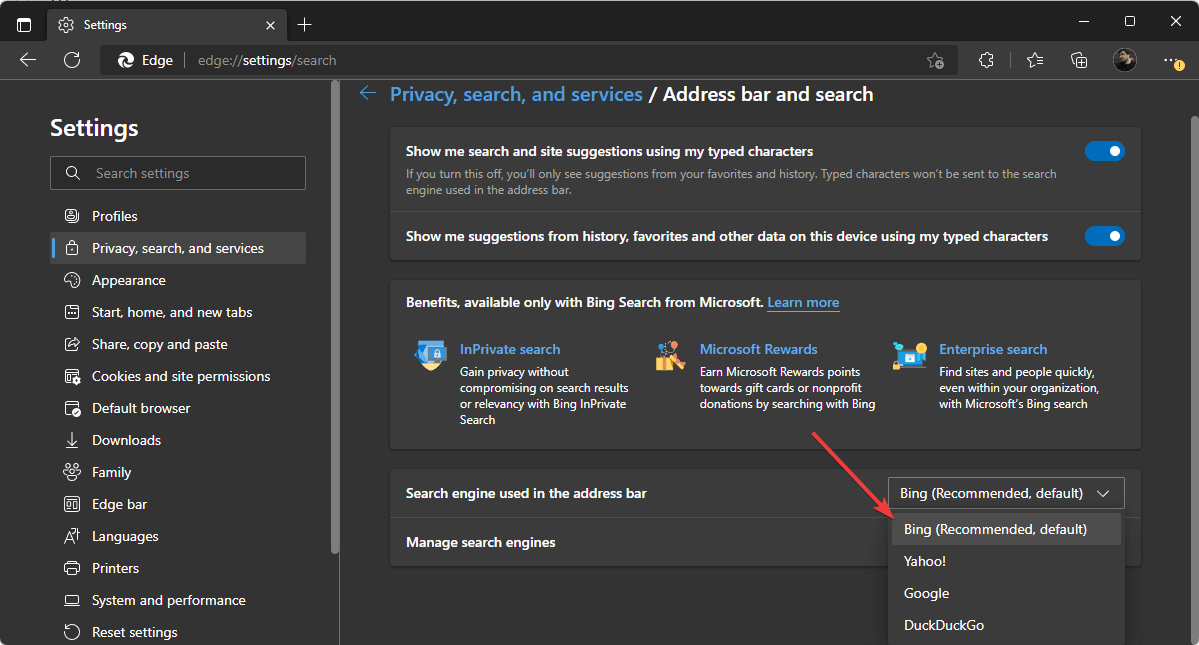
Task: Click the Share, copy and paste icon
Action: tap(72, 344)
